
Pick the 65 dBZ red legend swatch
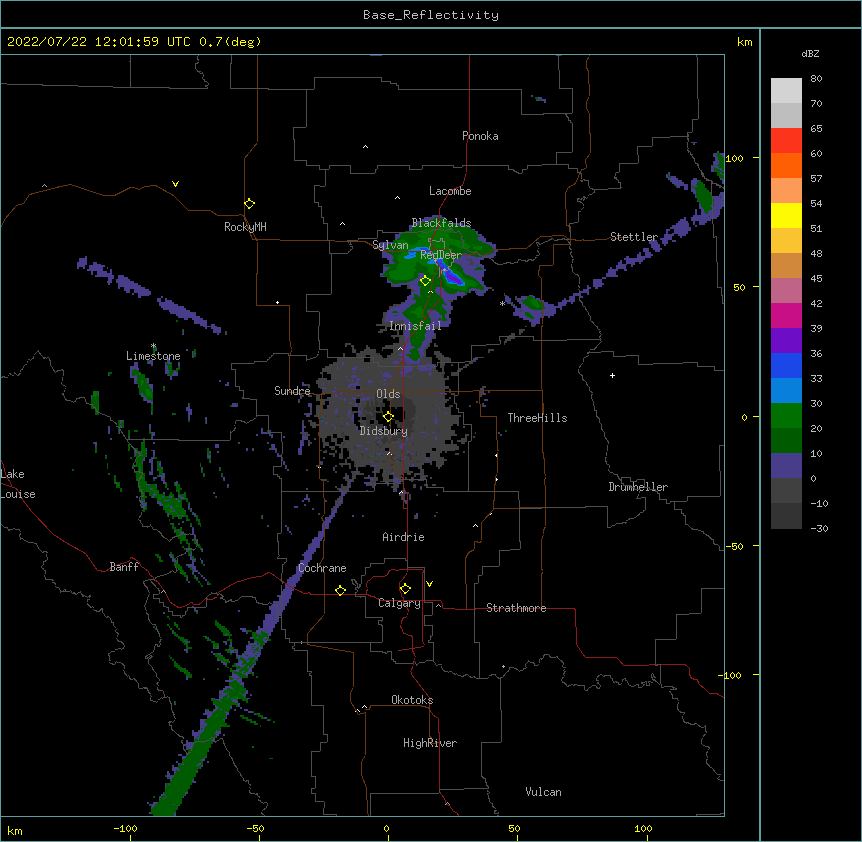tap(786, 141)
